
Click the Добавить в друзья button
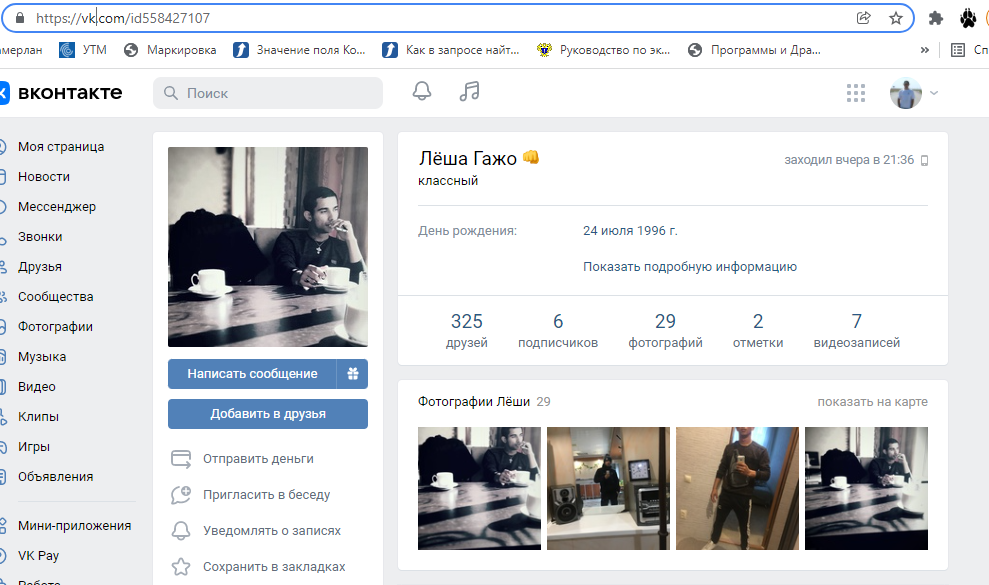pyautogui.click(x=267, y=414)
